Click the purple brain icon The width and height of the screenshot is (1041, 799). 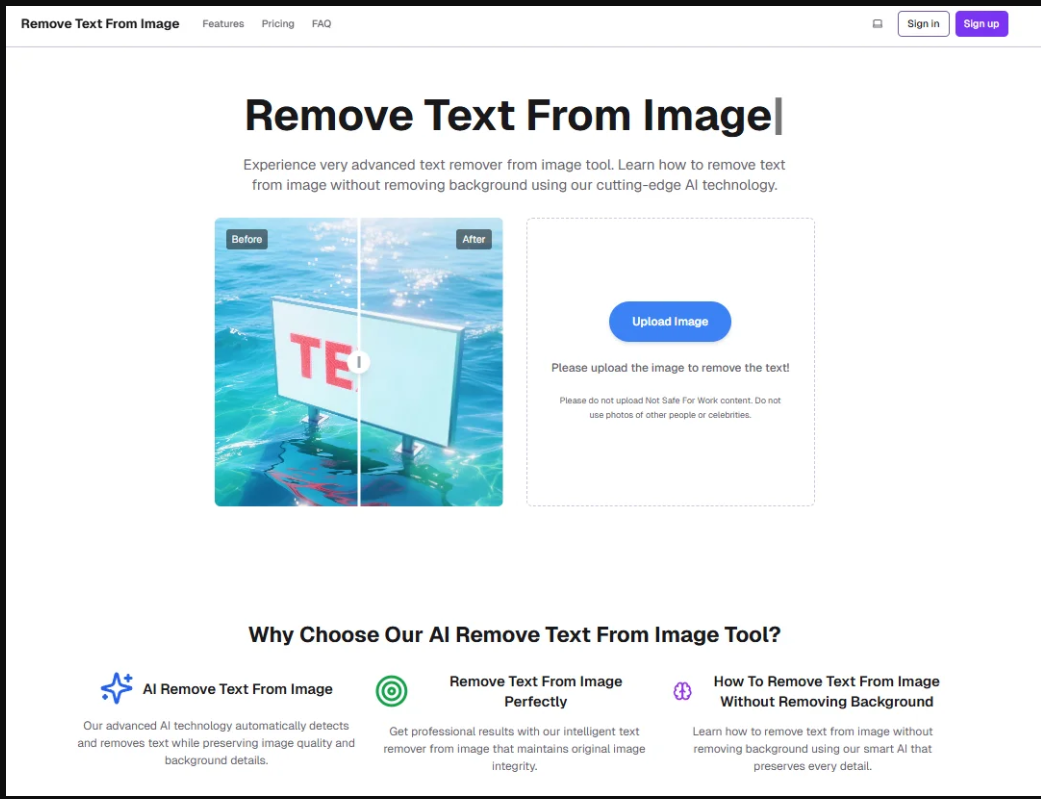pos(683,691)
